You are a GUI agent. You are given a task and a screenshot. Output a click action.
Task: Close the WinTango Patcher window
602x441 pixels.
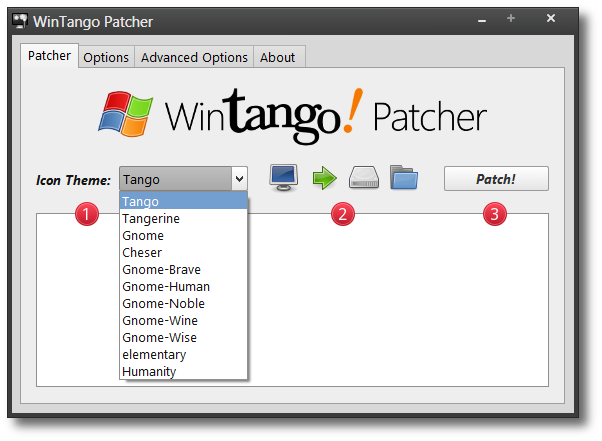551,18
